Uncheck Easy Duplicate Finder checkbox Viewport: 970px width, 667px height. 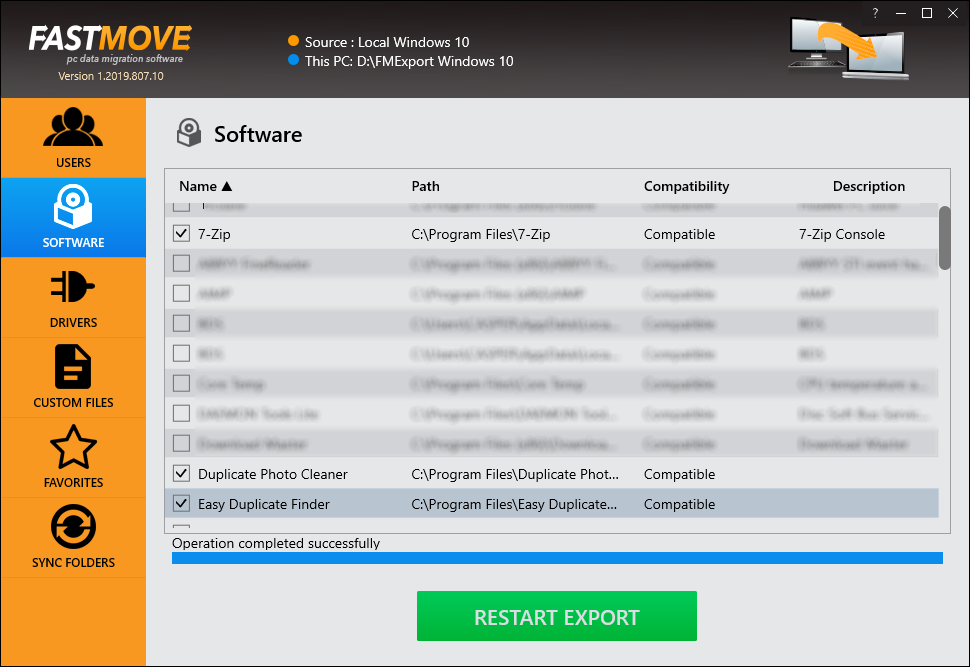click(x=181, y=503)
